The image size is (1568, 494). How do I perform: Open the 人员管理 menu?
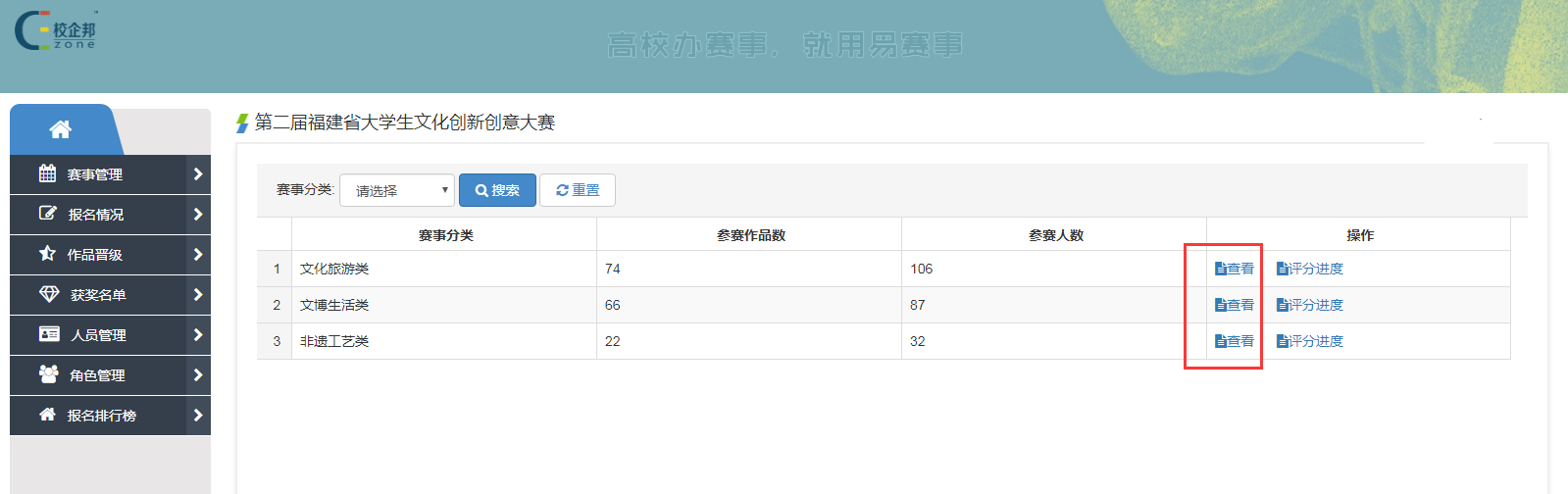pos(110,335)
